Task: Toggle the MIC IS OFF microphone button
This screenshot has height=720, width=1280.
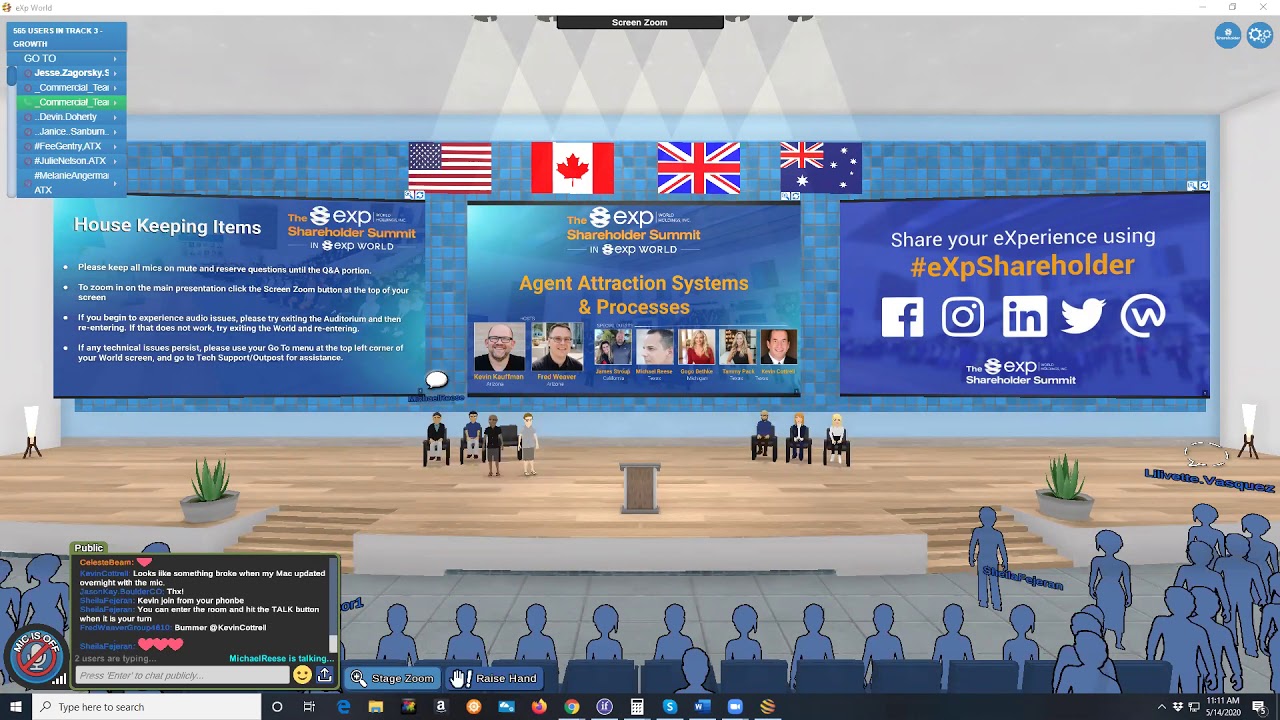Action: (x=37, y=656)
